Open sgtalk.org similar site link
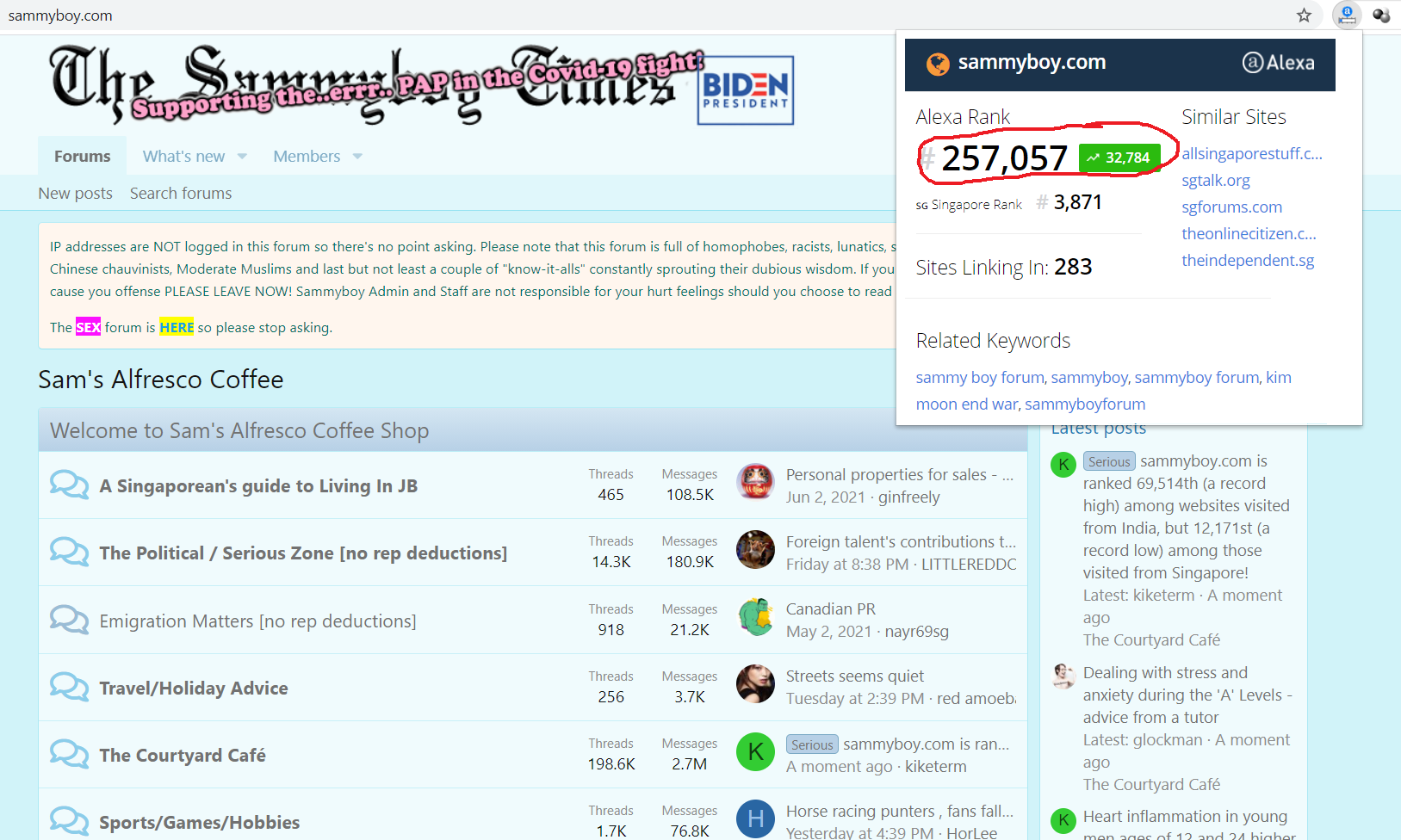Screen dimensions: 1401x840 click(1216, 180)
